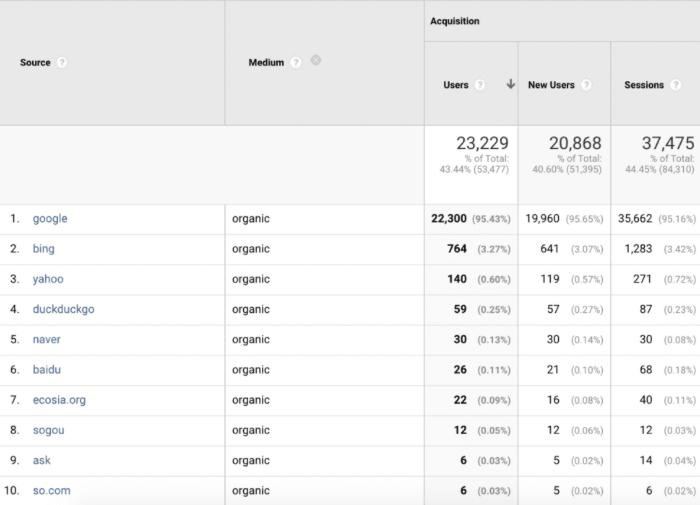
Task: Select total Sessions value 37,475
Action: tap(668, 143)
